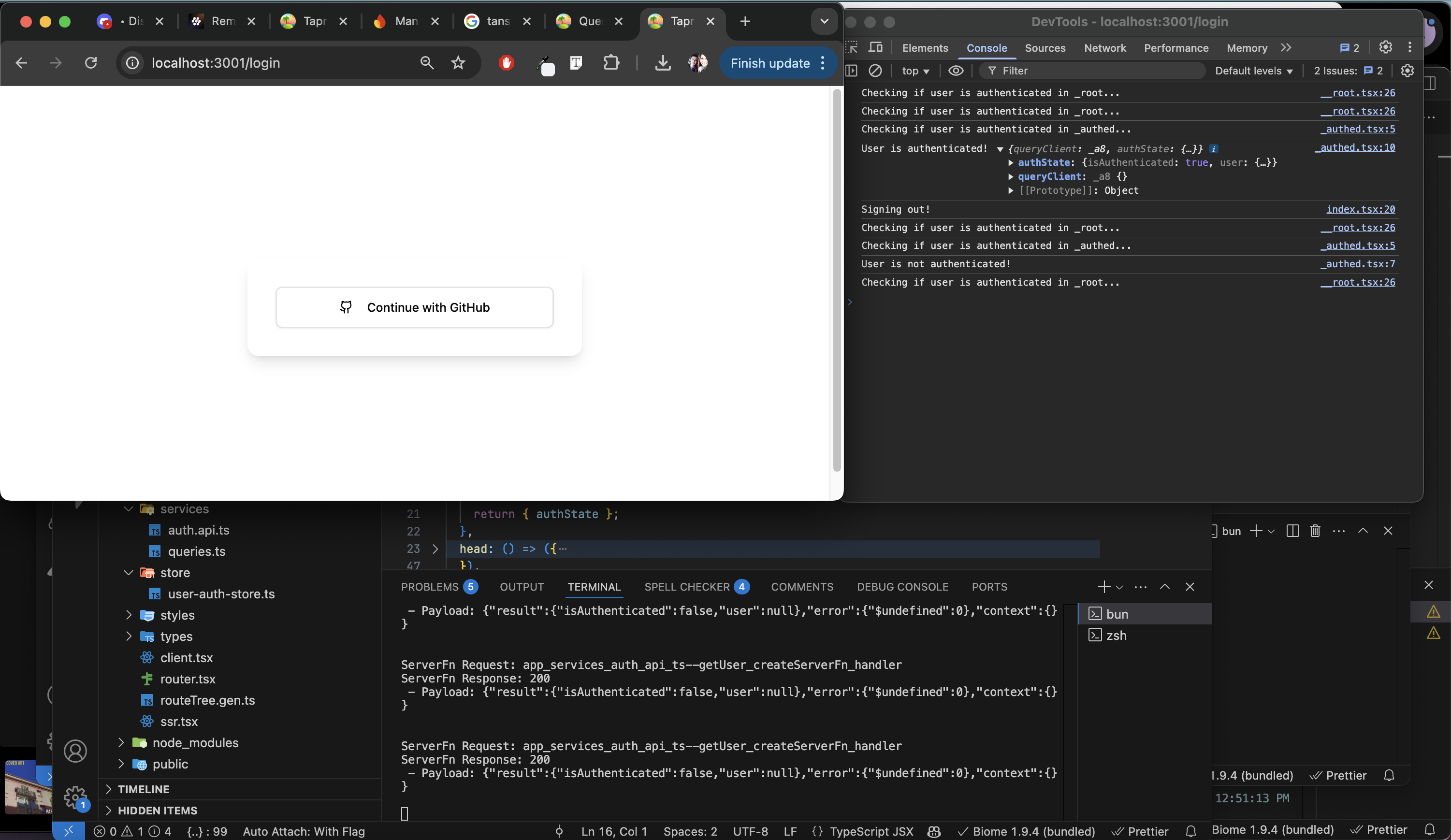
Task: Open _authed.tsx:7 source link
Action: pyautogui.click(x=1358, y=264)
